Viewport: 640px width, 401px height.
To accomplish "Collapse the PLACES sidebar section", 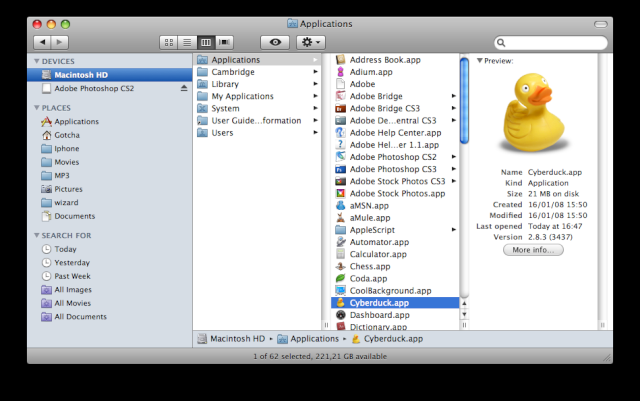I will (x=37, y=108).
